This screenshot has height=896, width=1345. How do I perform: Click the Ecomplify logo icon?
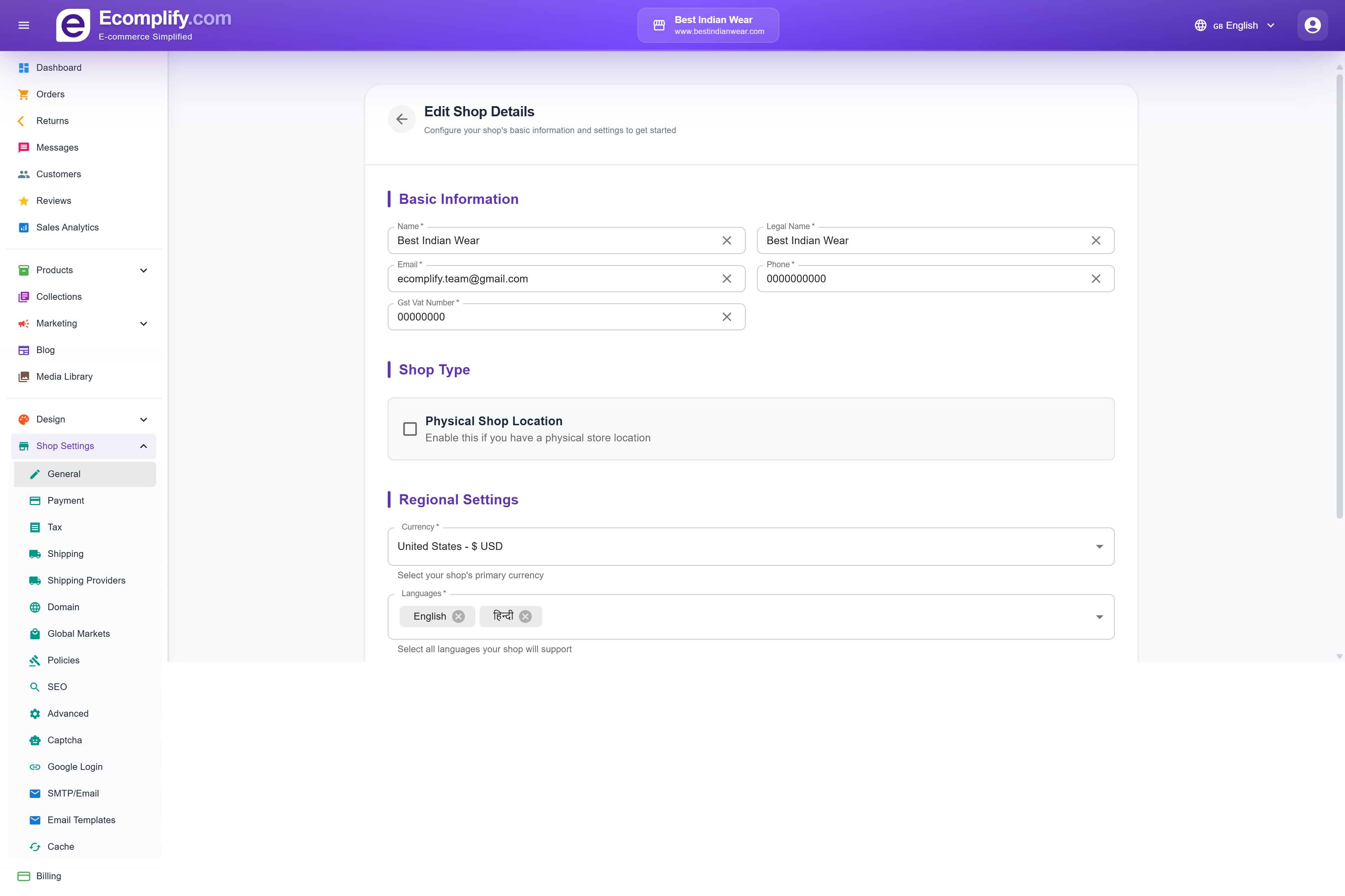pos(73,25)
